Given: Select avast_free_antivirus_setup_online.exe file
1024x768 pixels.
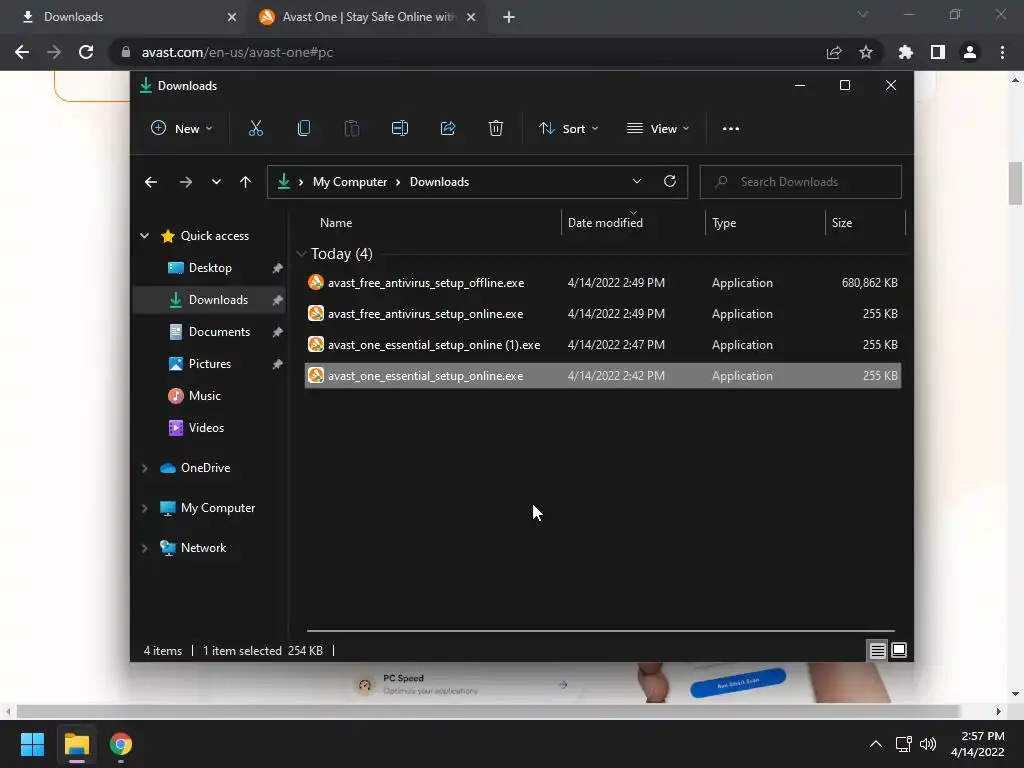Looking at the screenshot, I should pos(603,314).
